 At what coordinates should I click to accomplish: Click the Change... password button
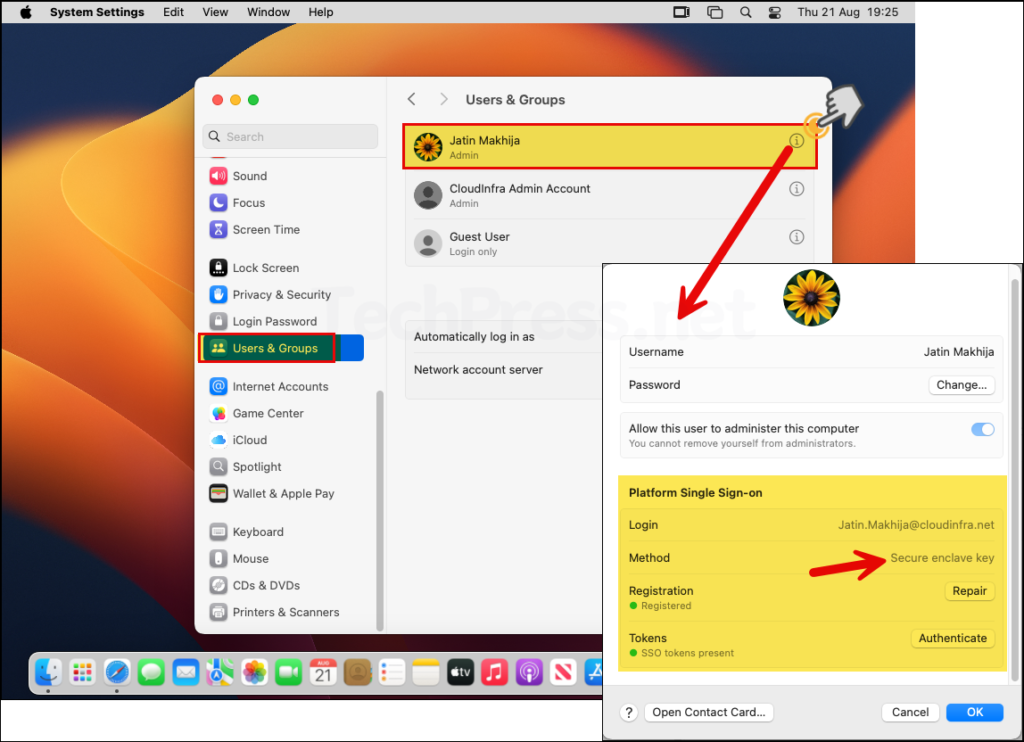[x=961, y=385]
